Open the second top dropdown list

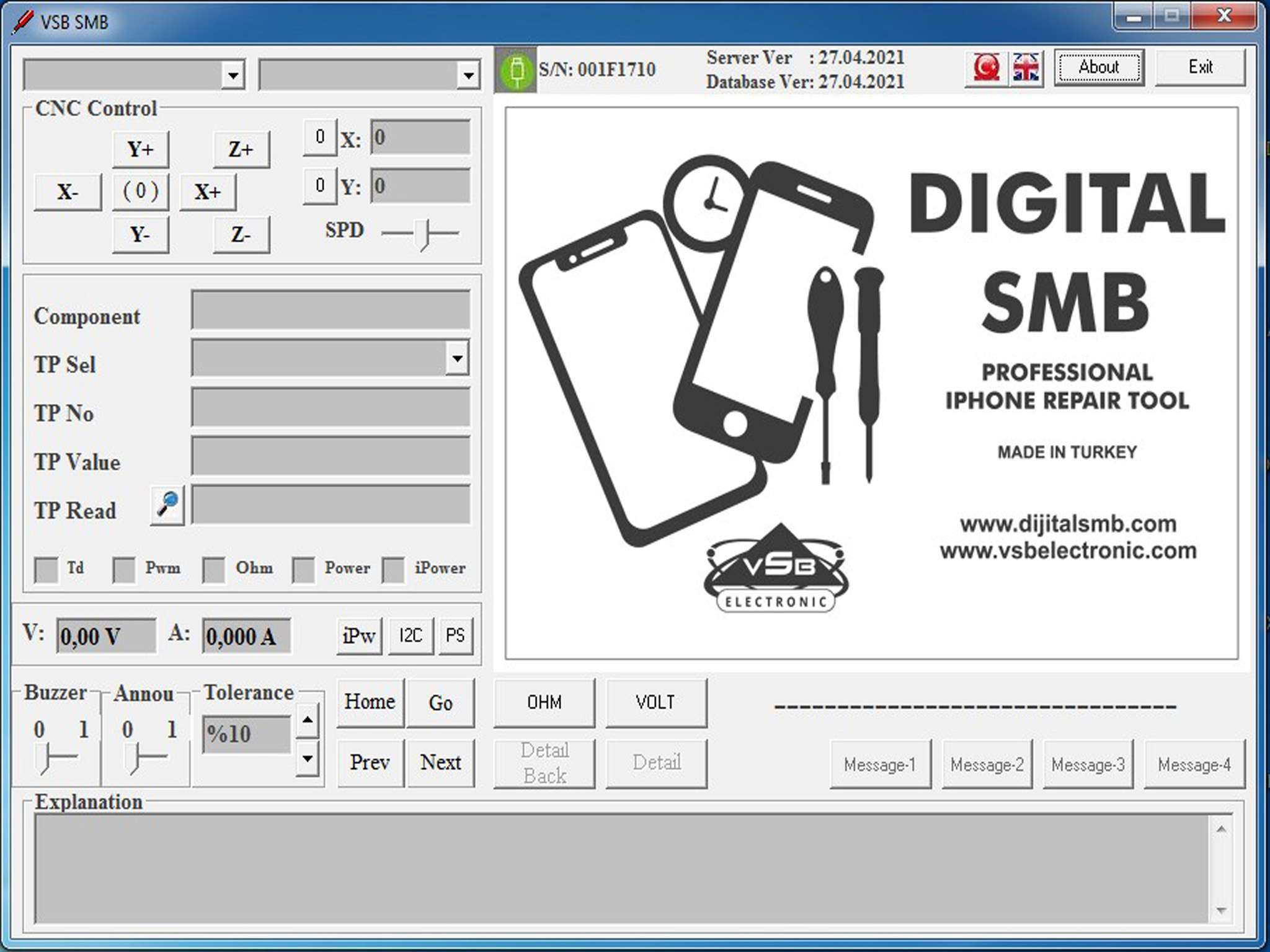[x=468, y=76]
